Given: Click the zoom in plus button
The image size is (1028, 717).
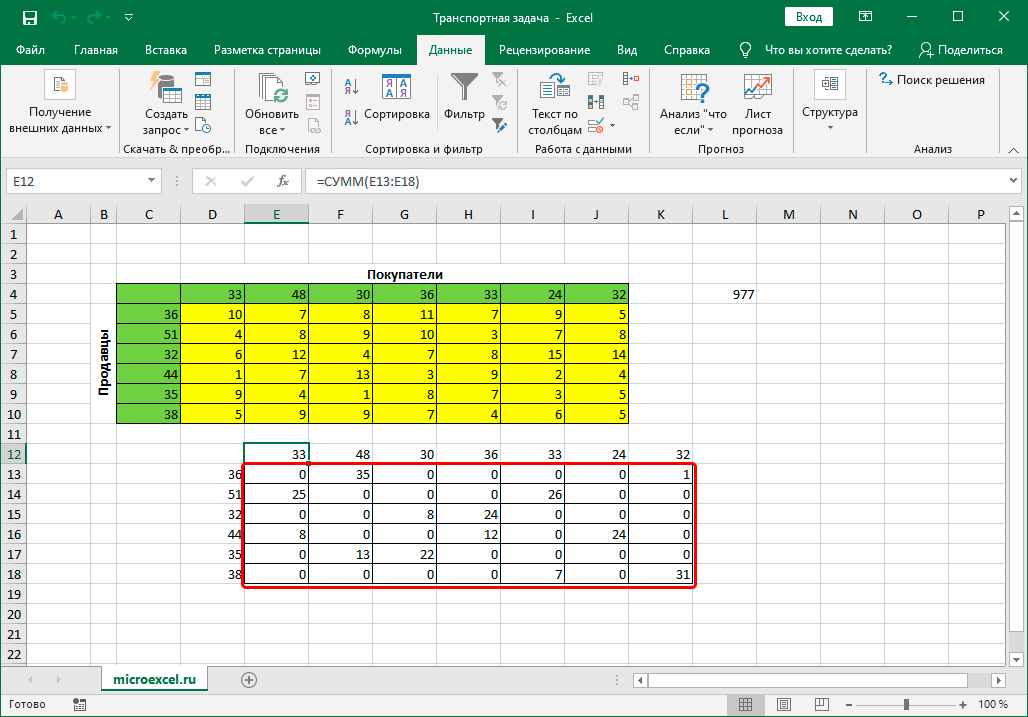Looking at the screenshot, I should pyautogui.click(x=962, y=705).
